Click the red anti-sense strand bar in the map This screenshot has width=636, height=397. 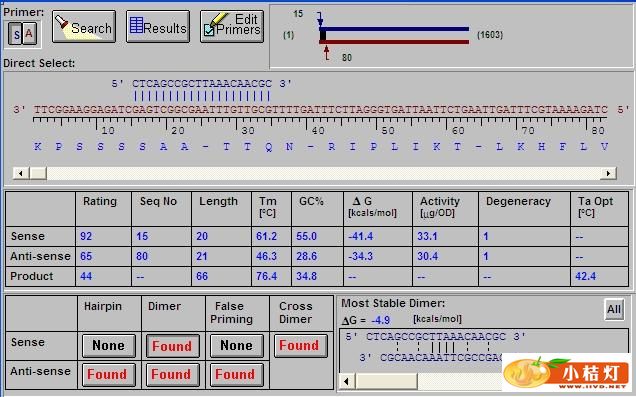point(394,41)
